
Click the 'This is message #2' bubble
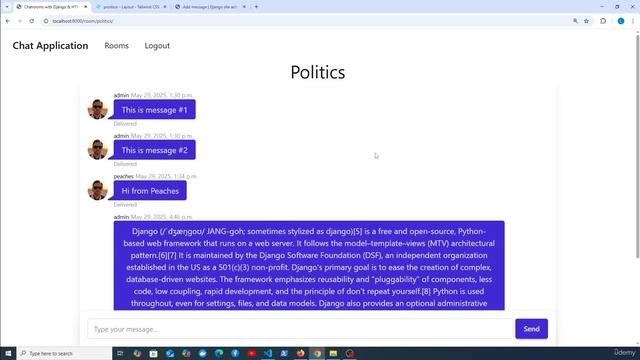click(x=154, y=150)
